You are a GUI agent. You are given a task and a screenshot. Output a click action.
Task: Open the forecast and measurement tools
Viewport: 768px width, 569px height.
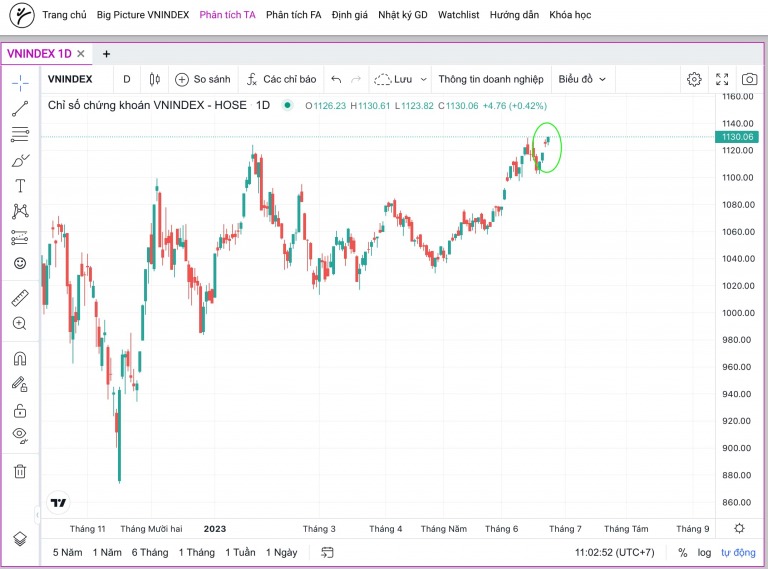tap(20, 237)
